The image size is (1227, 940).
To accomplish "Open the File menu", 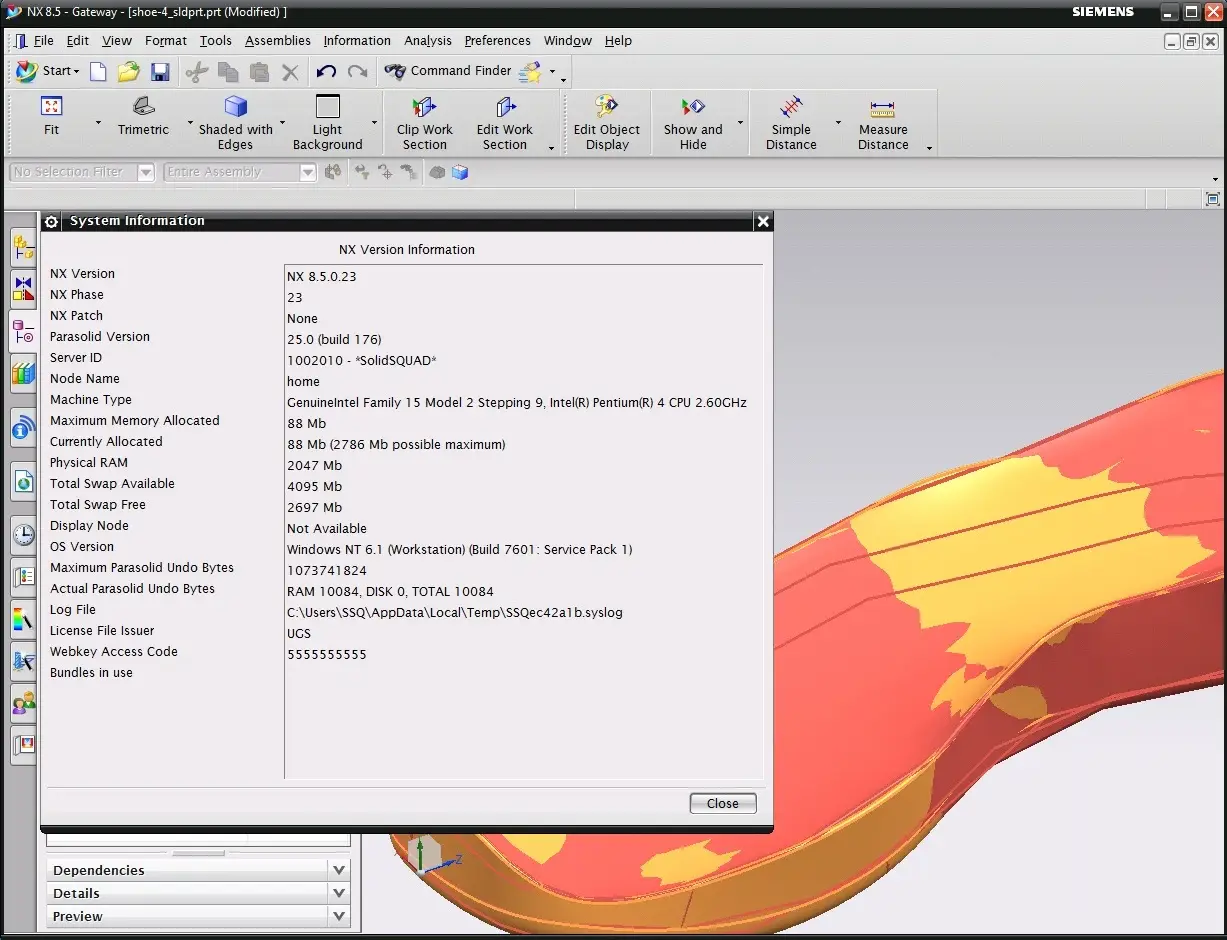I will tap(43, 41).
